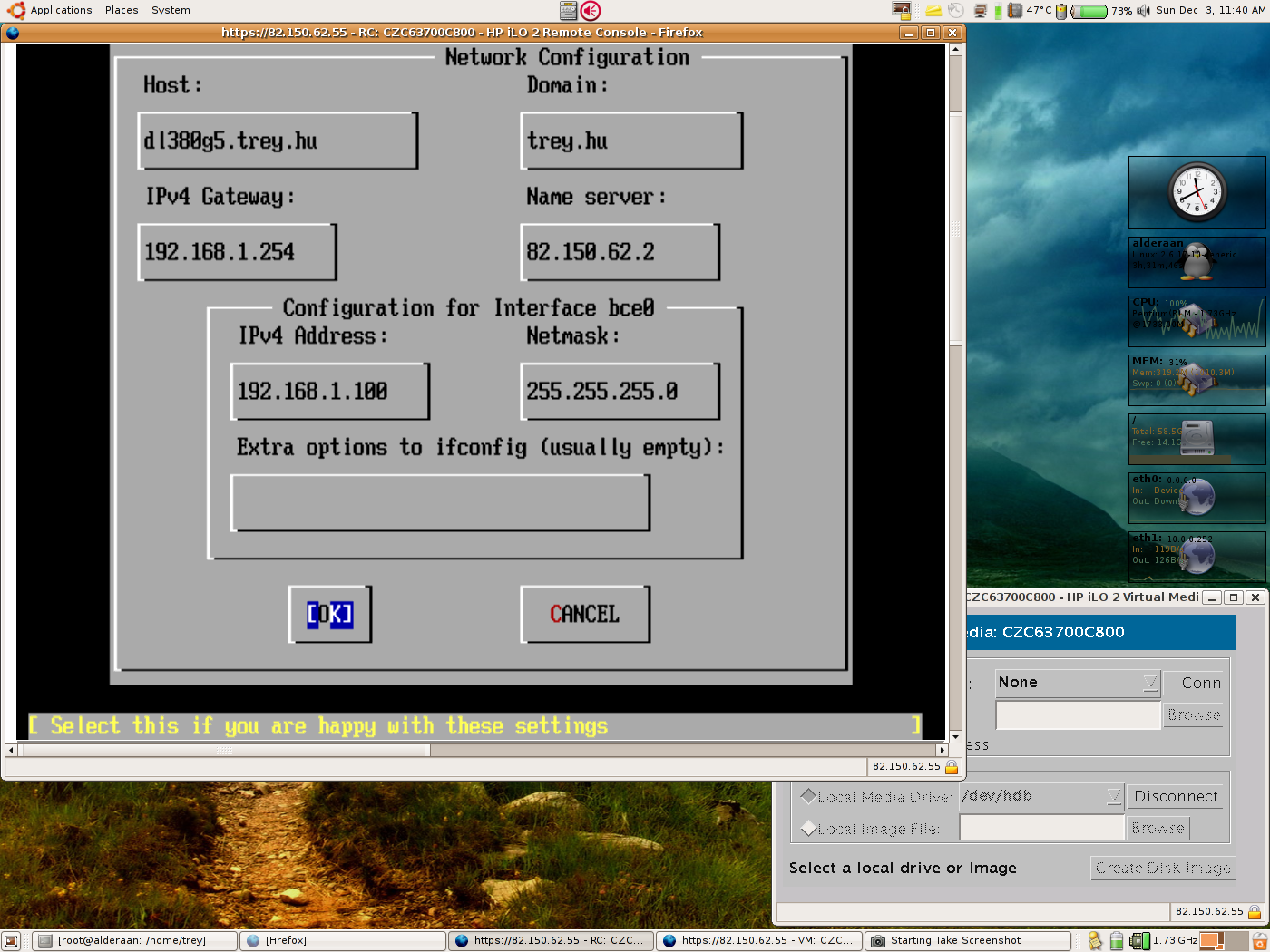Click the Domain field trey.hu

[631, 141]
